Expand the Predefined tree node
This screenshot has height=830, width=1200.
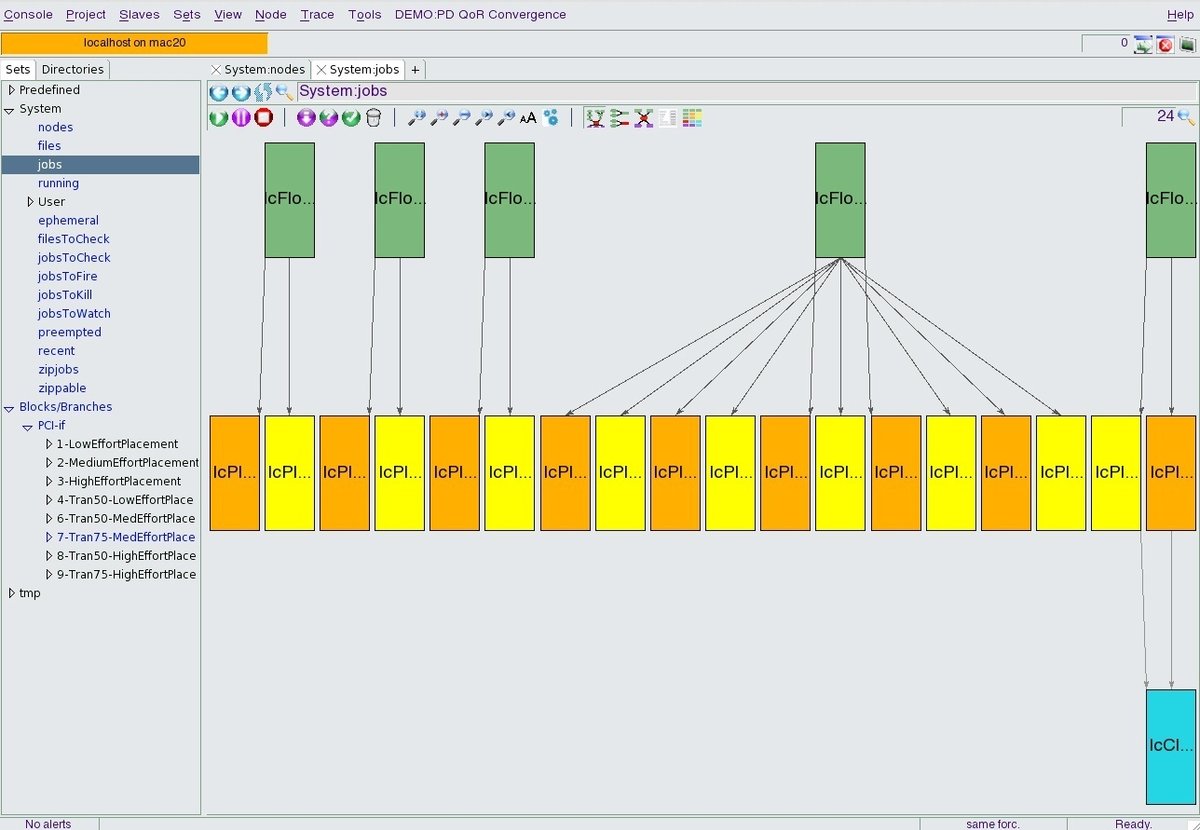(x=11, y=90)
